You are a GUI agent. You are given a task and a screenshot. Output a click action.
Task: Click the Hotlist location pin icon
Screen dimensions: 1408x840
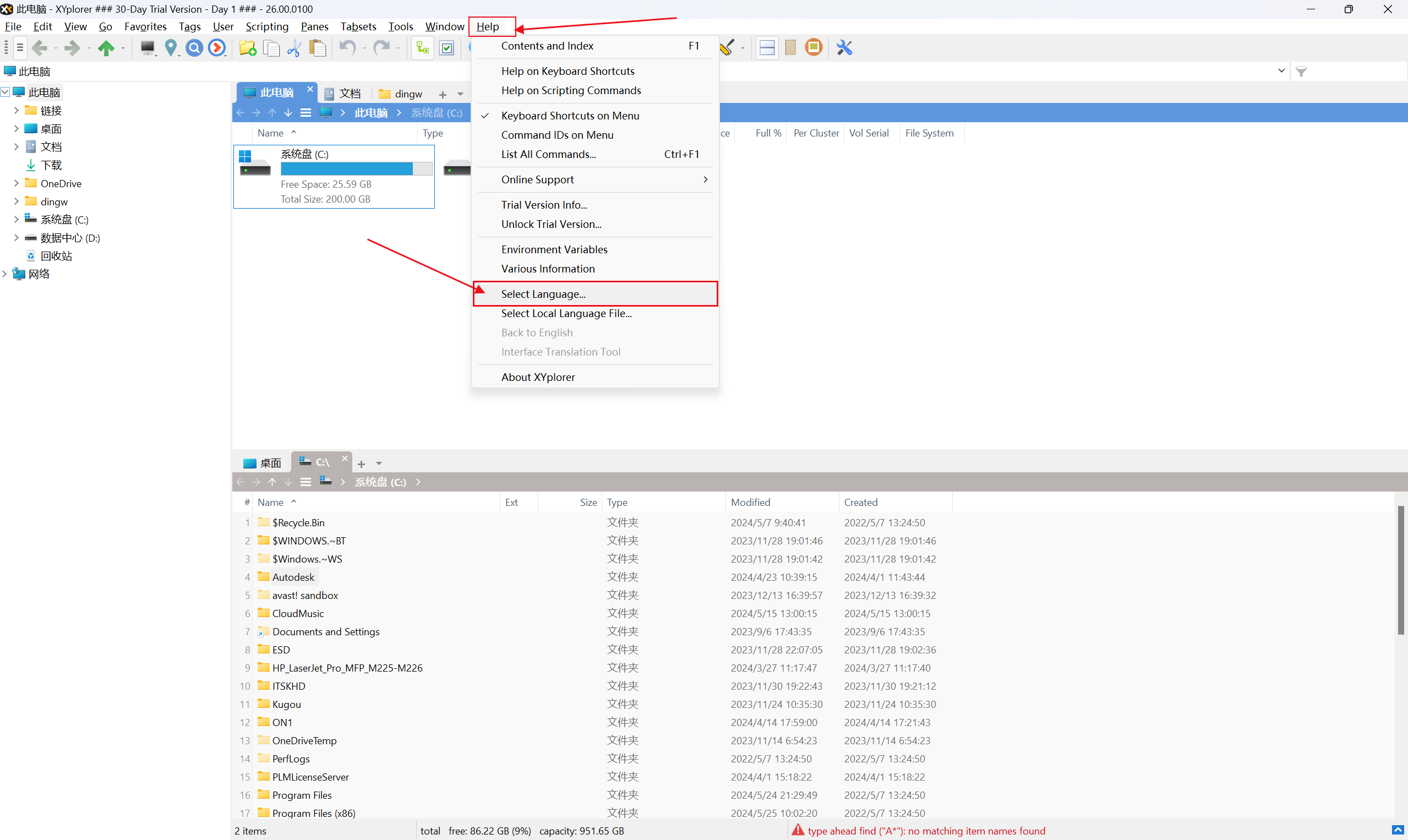pyautogui.click(x=170, y=48)
